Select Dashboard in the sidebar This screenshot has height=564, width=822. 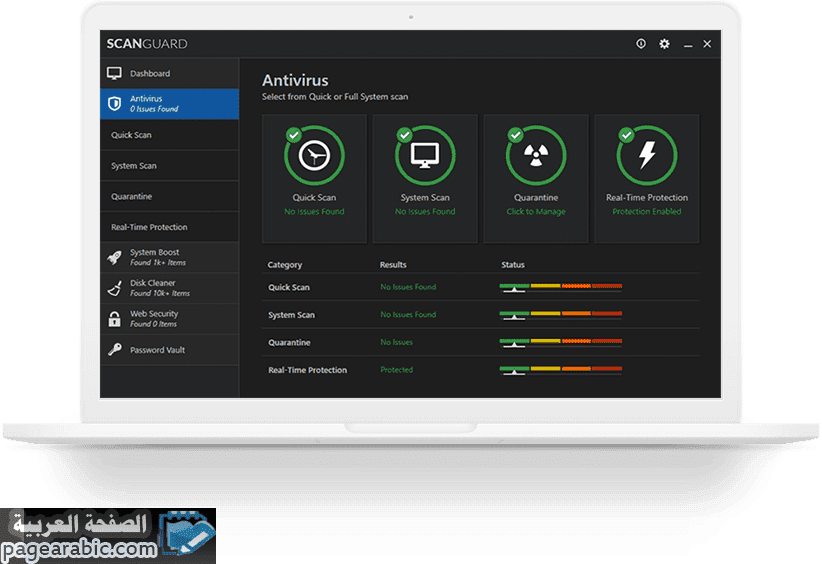(x=169, y=73)
